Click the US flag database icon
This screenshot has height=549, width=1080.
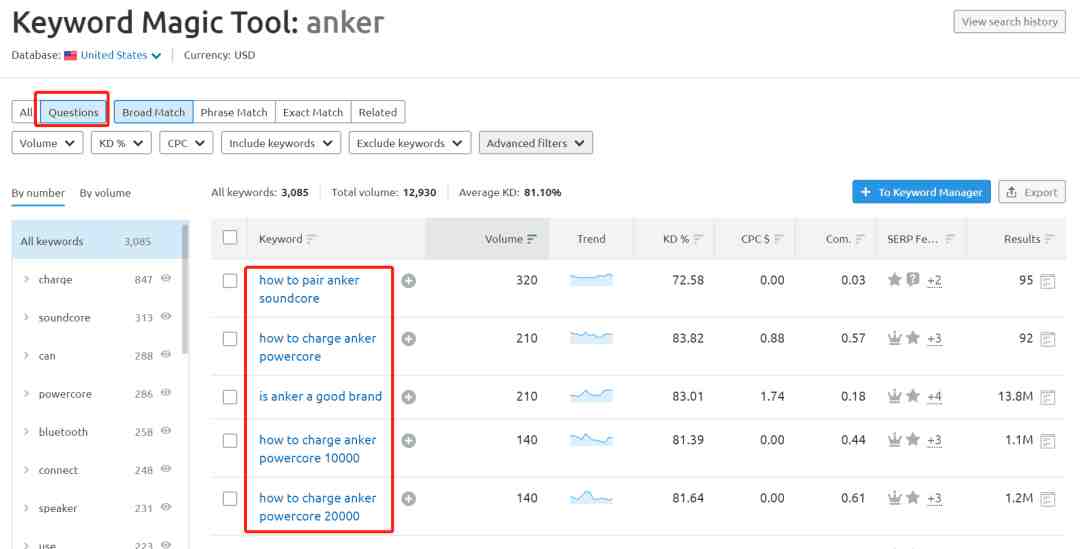click(70, 55)
